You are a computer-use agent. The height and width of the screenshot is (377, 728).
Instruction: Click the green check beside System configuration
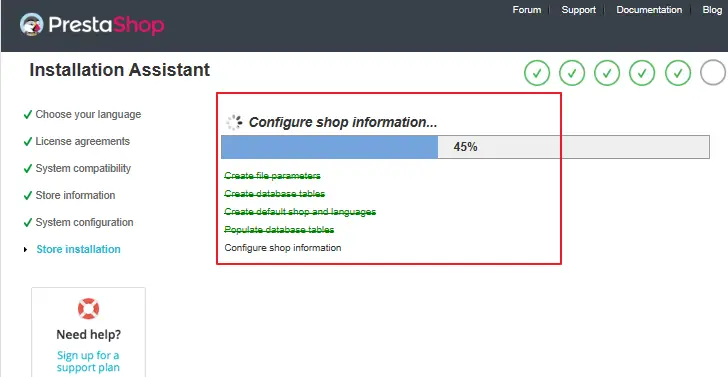click(x=28, y=222)
